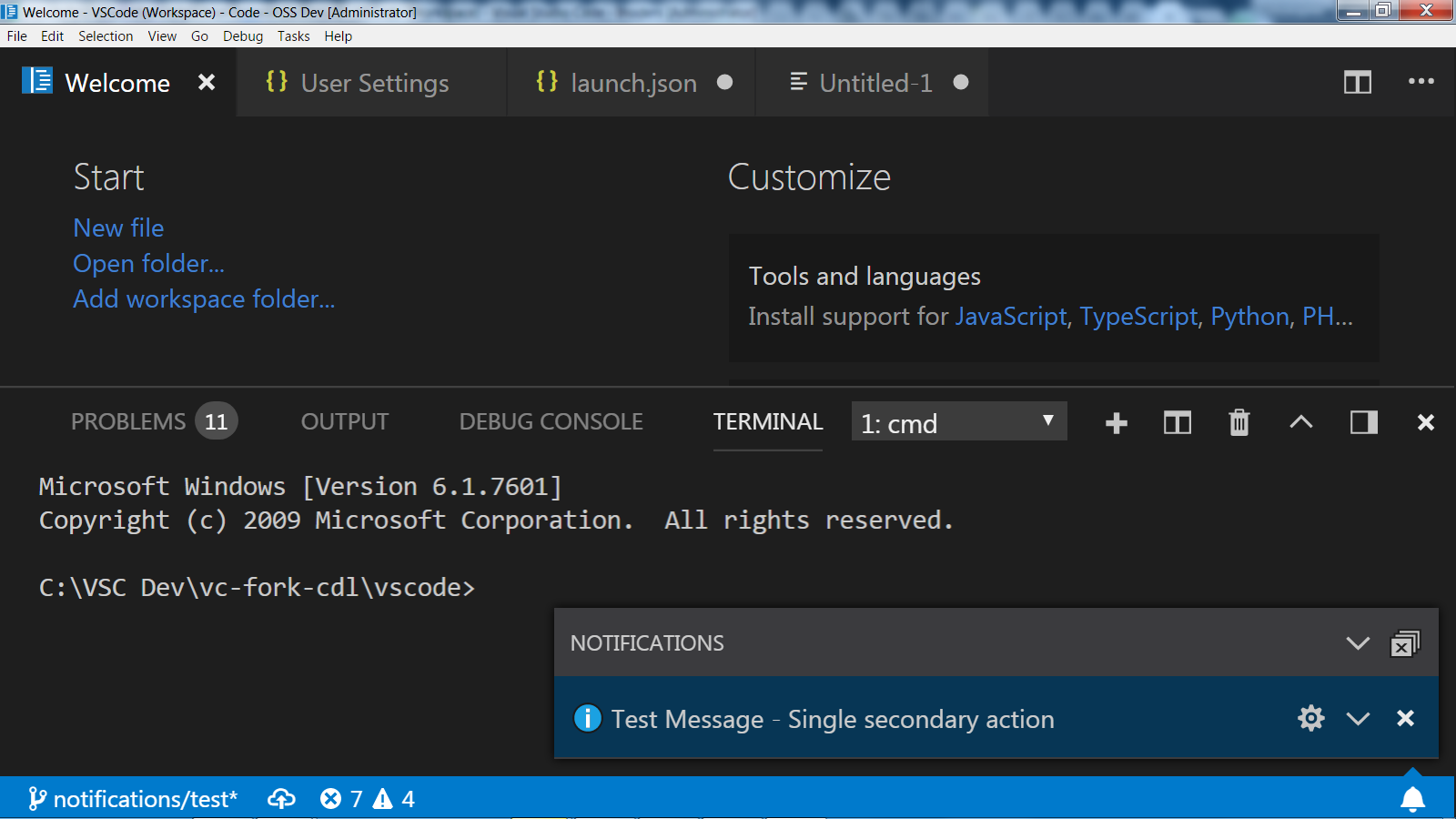Click the Open folder... link

pos(148,263)
